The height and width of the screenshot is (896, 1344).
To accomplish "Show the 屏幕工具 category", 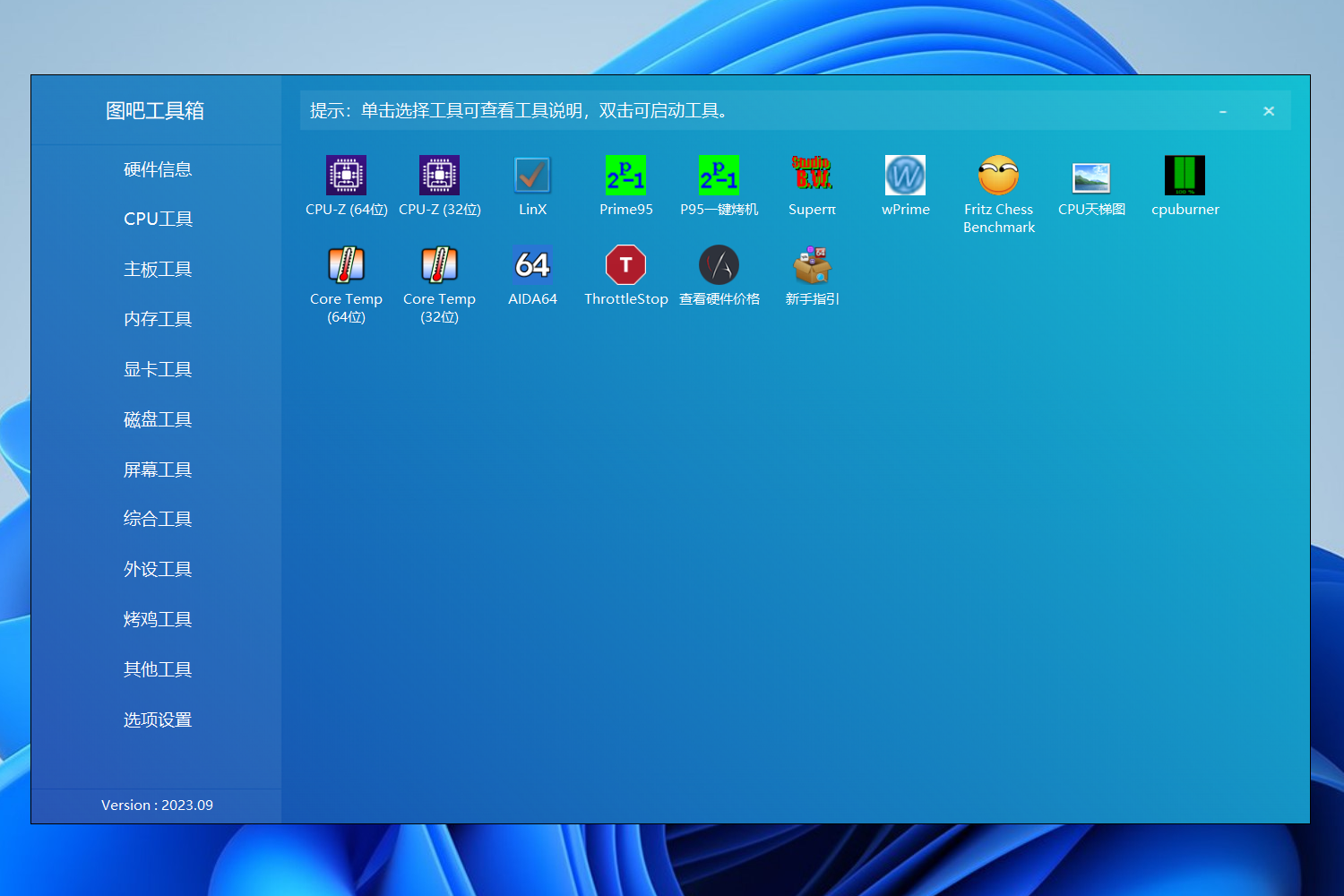I will pos(158,470).
